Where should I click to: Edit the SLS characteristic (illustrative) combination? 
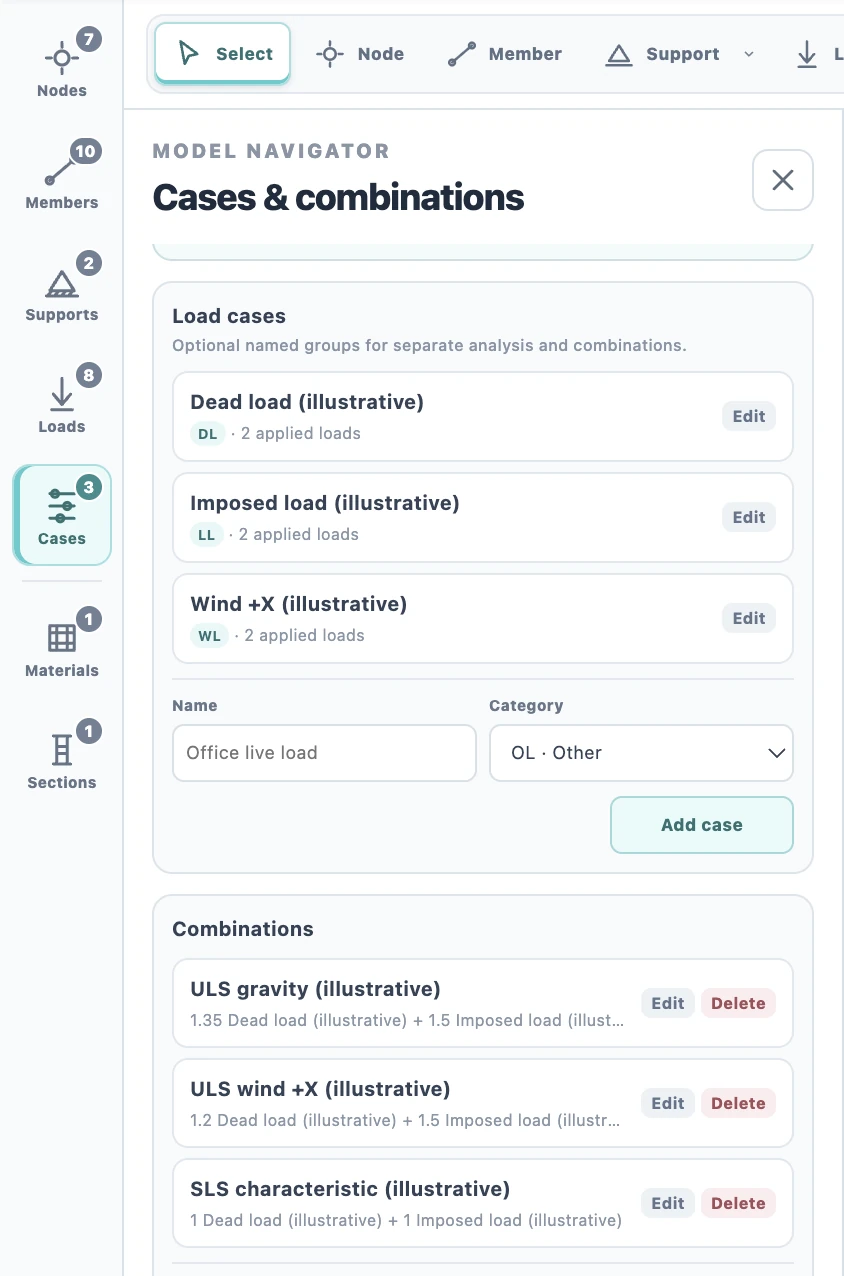[x=668, y=1203]
